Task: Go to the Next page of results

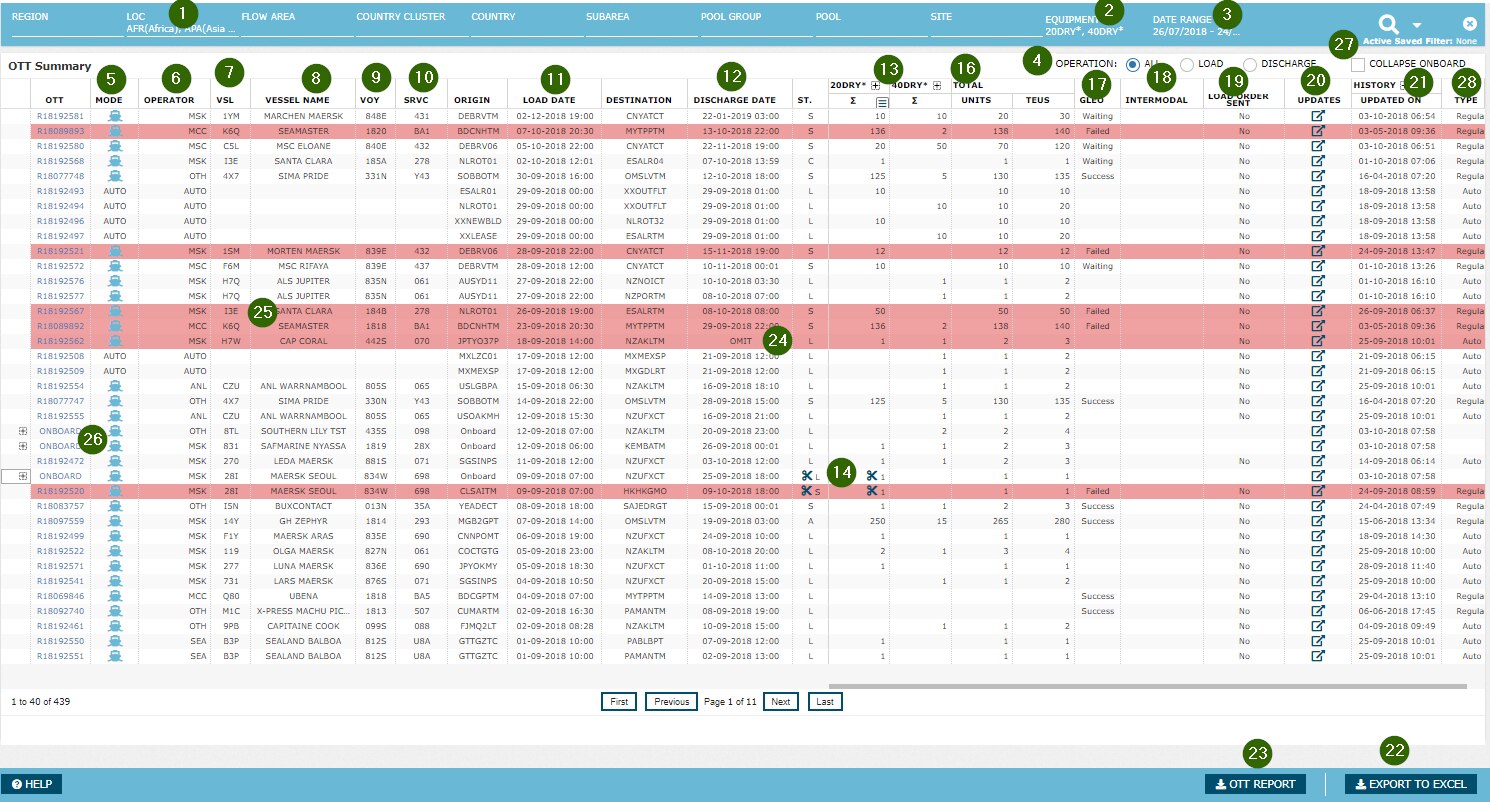Action: [x=780, y=702]
